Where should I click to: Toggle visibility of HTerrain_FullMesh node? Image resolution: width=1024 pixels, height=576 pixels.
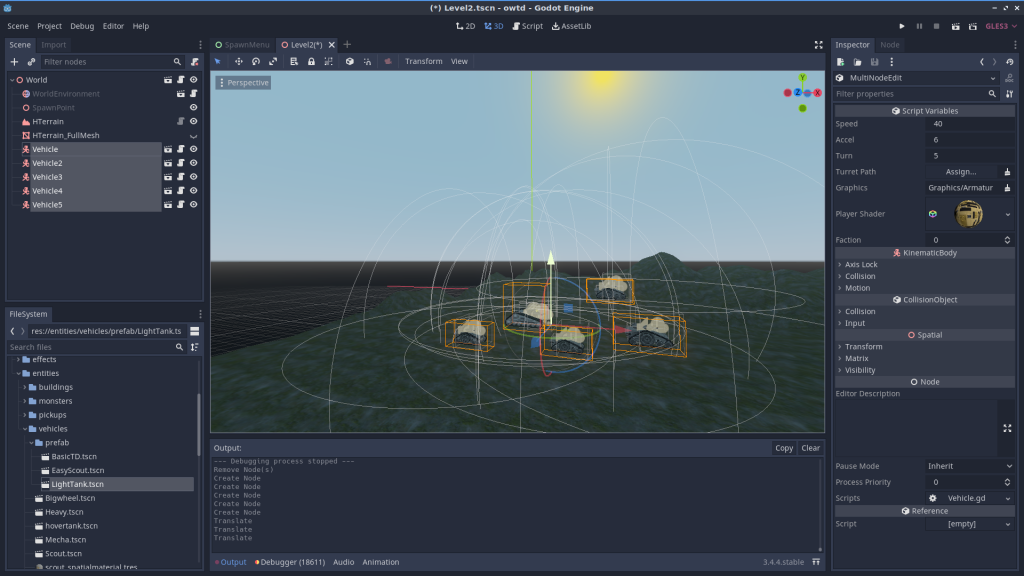tap(193, 136)
